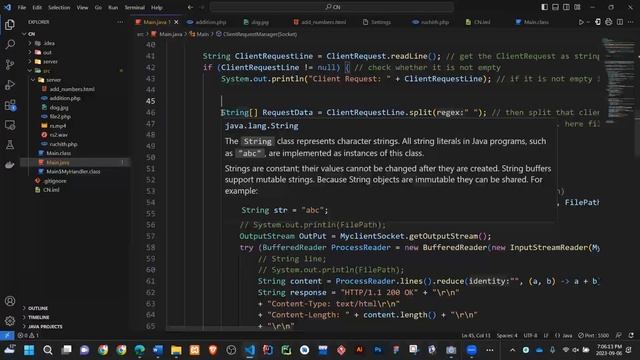This screenshot has height=360, width=640.
Task: Click the Ln 45, Col 11 cursor position
Action: 476,336
